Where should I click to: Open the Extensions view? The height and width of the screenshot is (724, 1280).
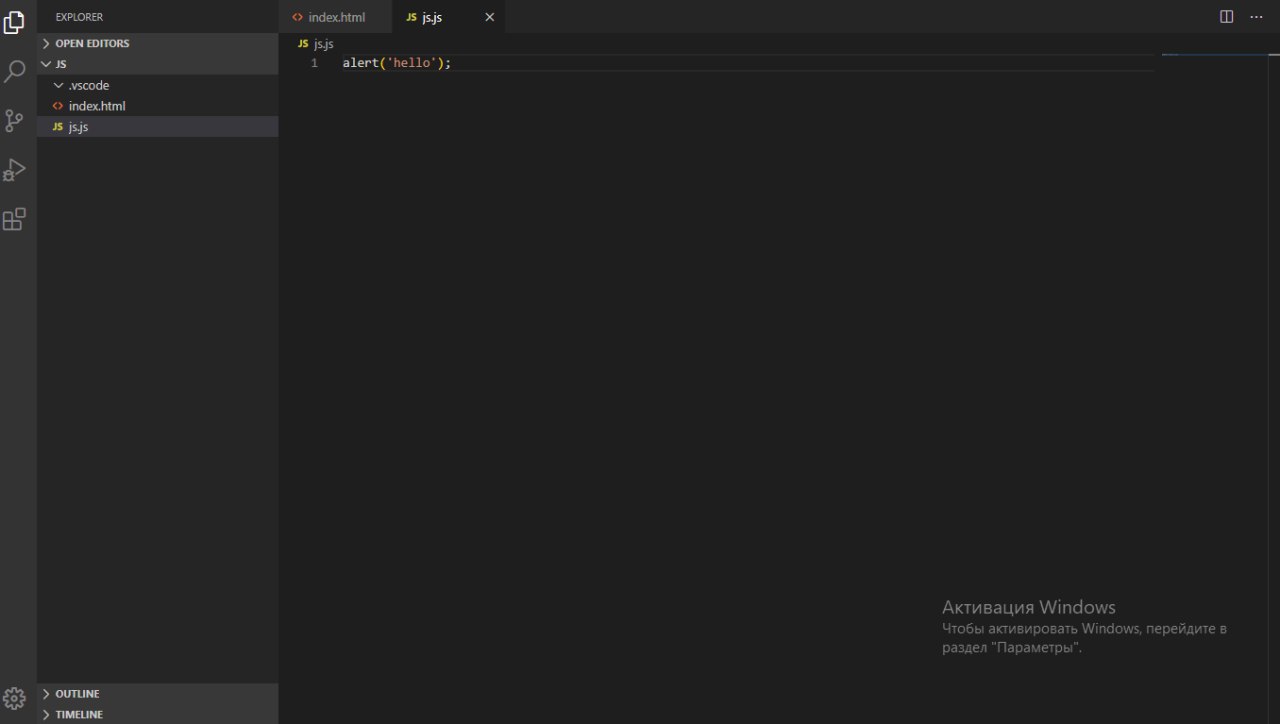click(14, 219)
